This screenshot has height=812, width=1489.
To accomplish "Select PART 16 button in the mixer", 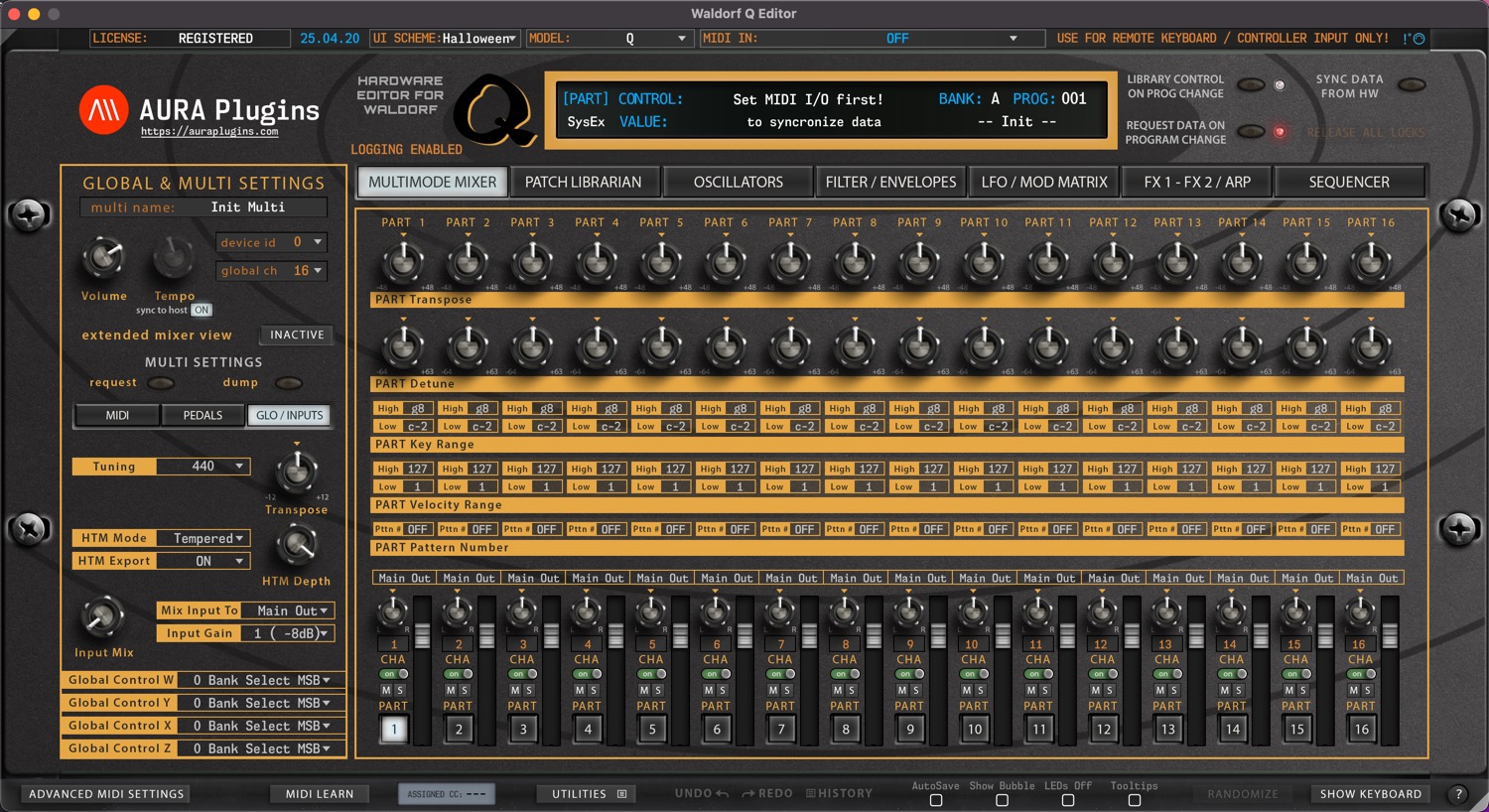I will (x=1362, y=729).
